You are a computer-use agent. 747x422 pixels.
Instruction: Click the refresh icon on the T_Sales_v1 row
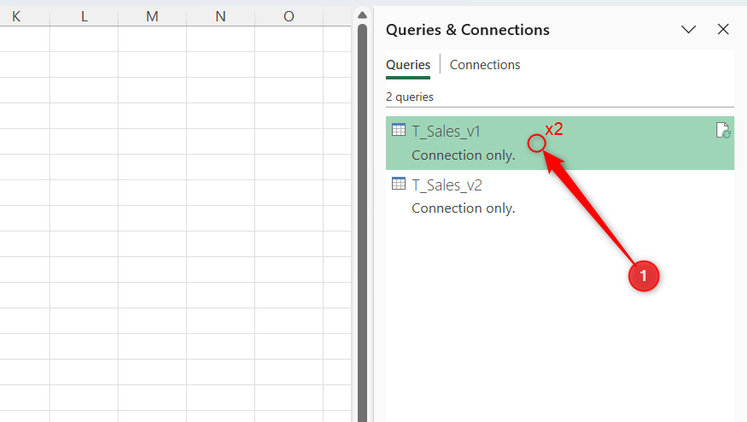723,130
